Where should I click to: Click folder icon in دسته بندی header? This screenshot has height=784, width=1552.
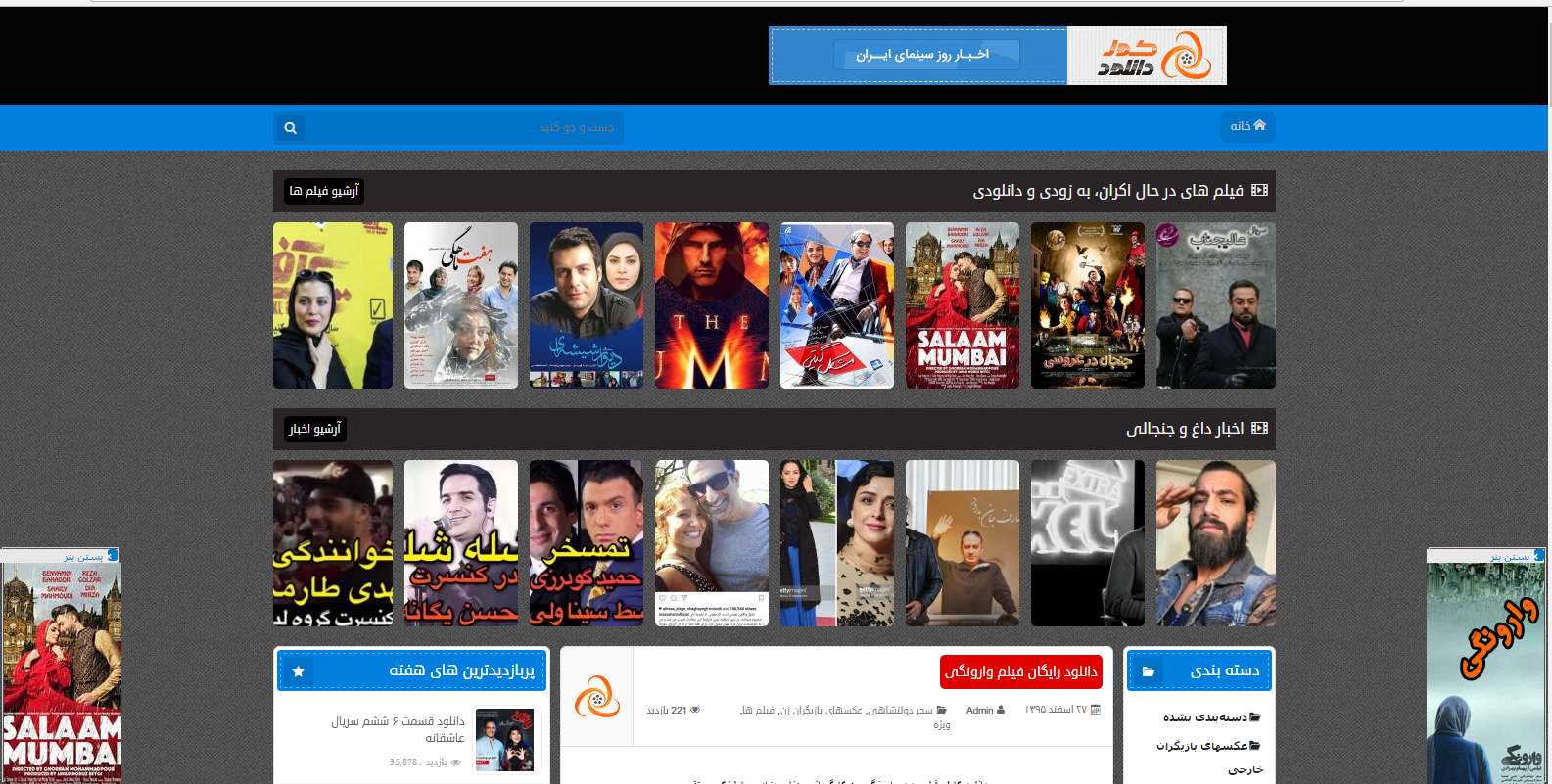tap(1148, 671)
